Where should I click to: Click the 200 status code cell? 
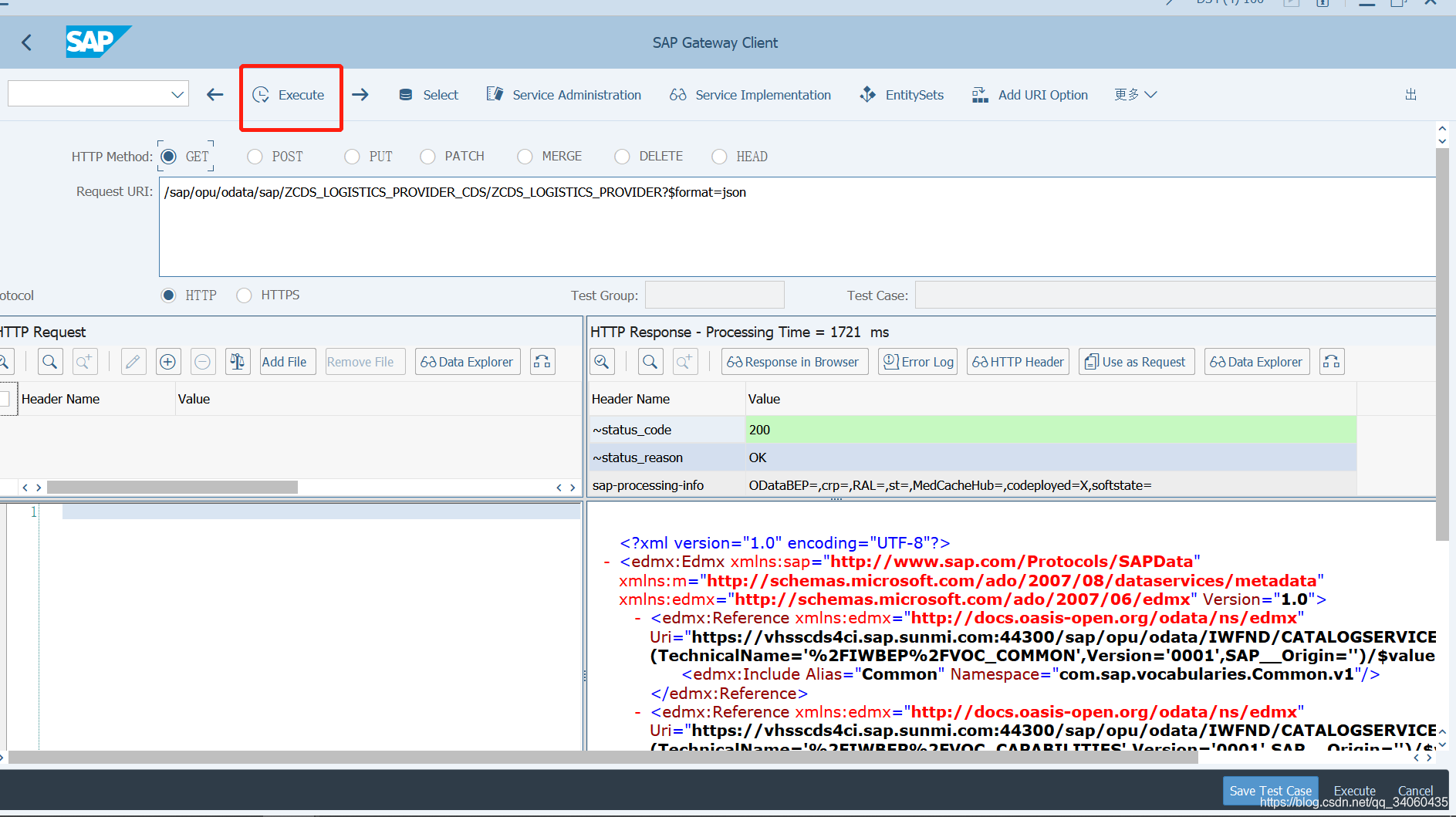[x=1050, y=430]
